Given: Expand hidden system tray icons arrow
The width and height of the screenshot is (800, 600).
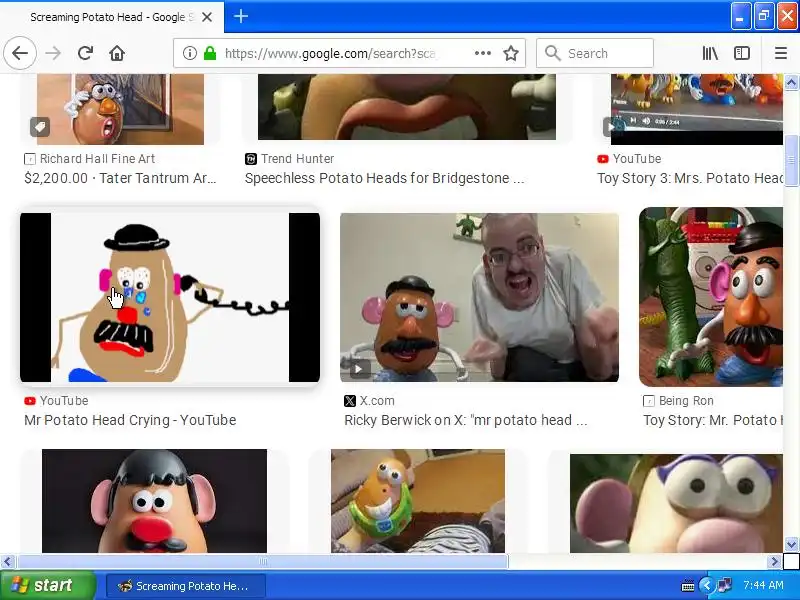Looking at the screenshot, I should click(707, 585).
